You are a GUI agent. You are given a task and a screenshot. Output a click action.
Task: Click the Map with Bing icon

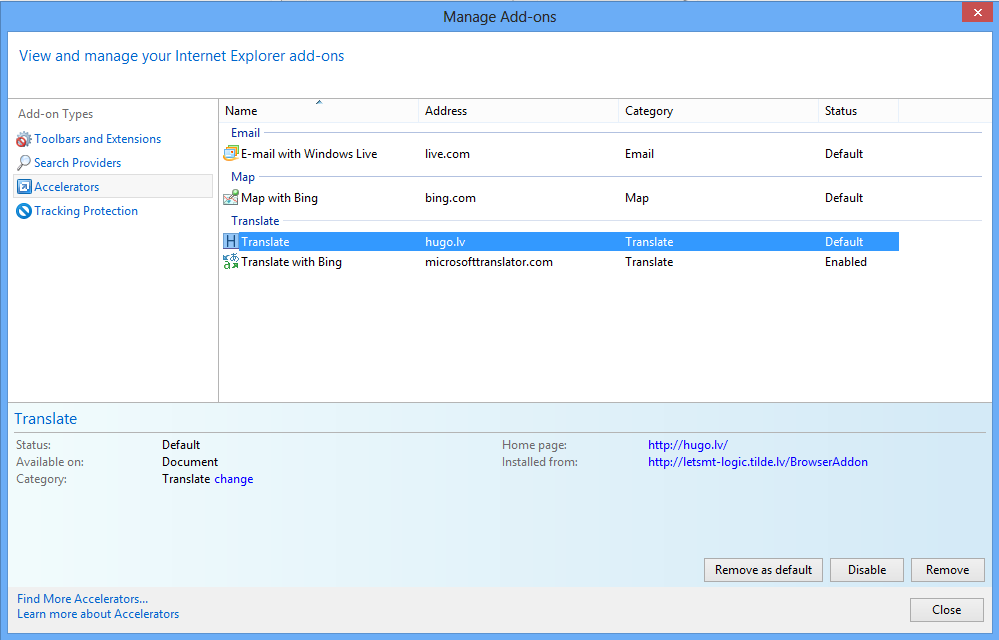click(231, 197)
